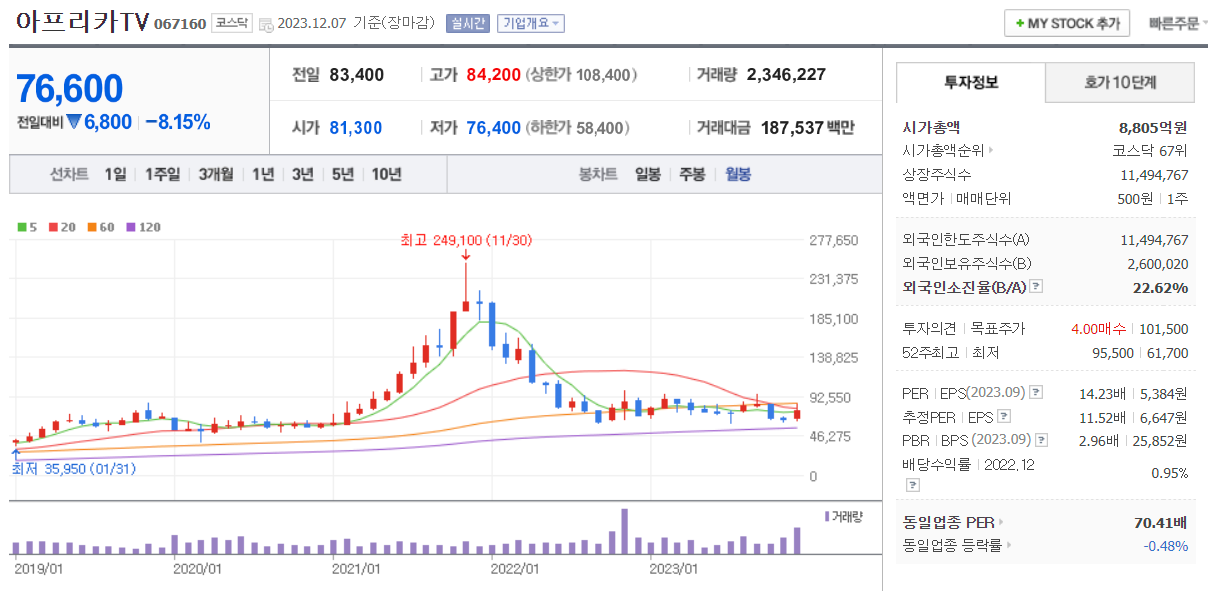Click the 동일업종 PER label
This screenshot has height=591, width=1208.
(x=948, y=522)
